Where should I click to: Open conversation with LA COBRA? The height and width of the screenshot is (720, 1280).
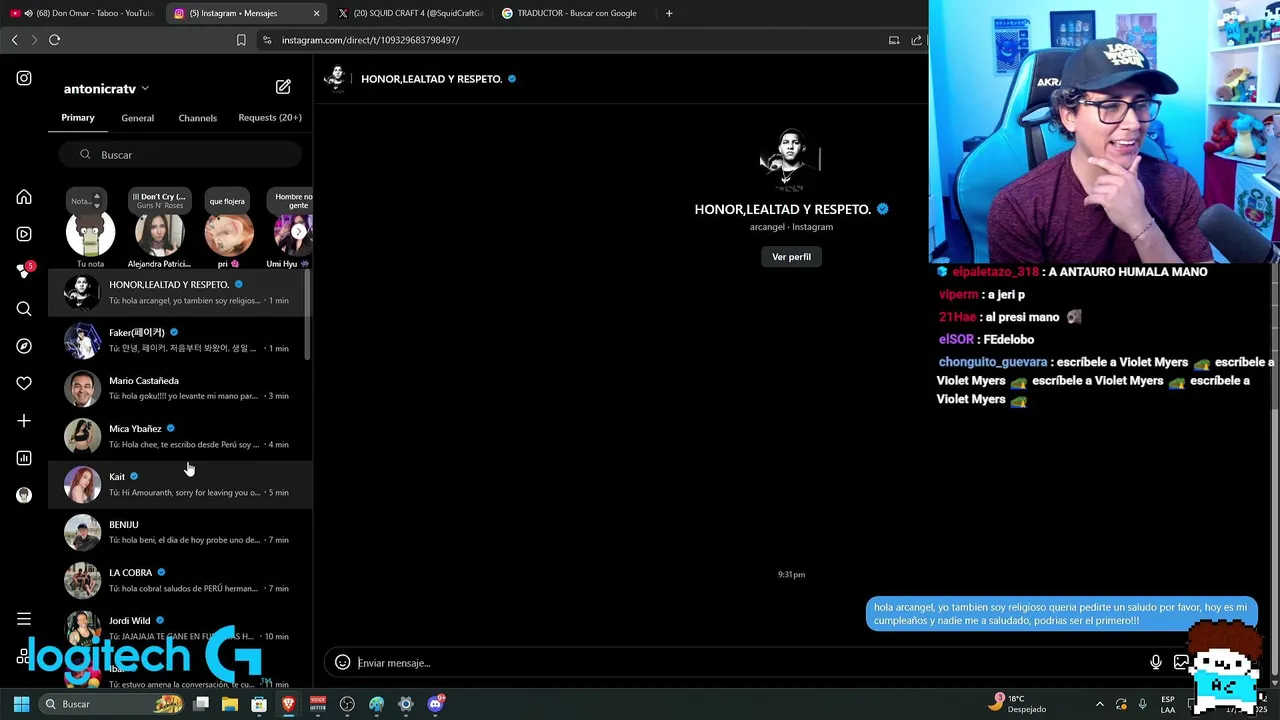(180, 580)
